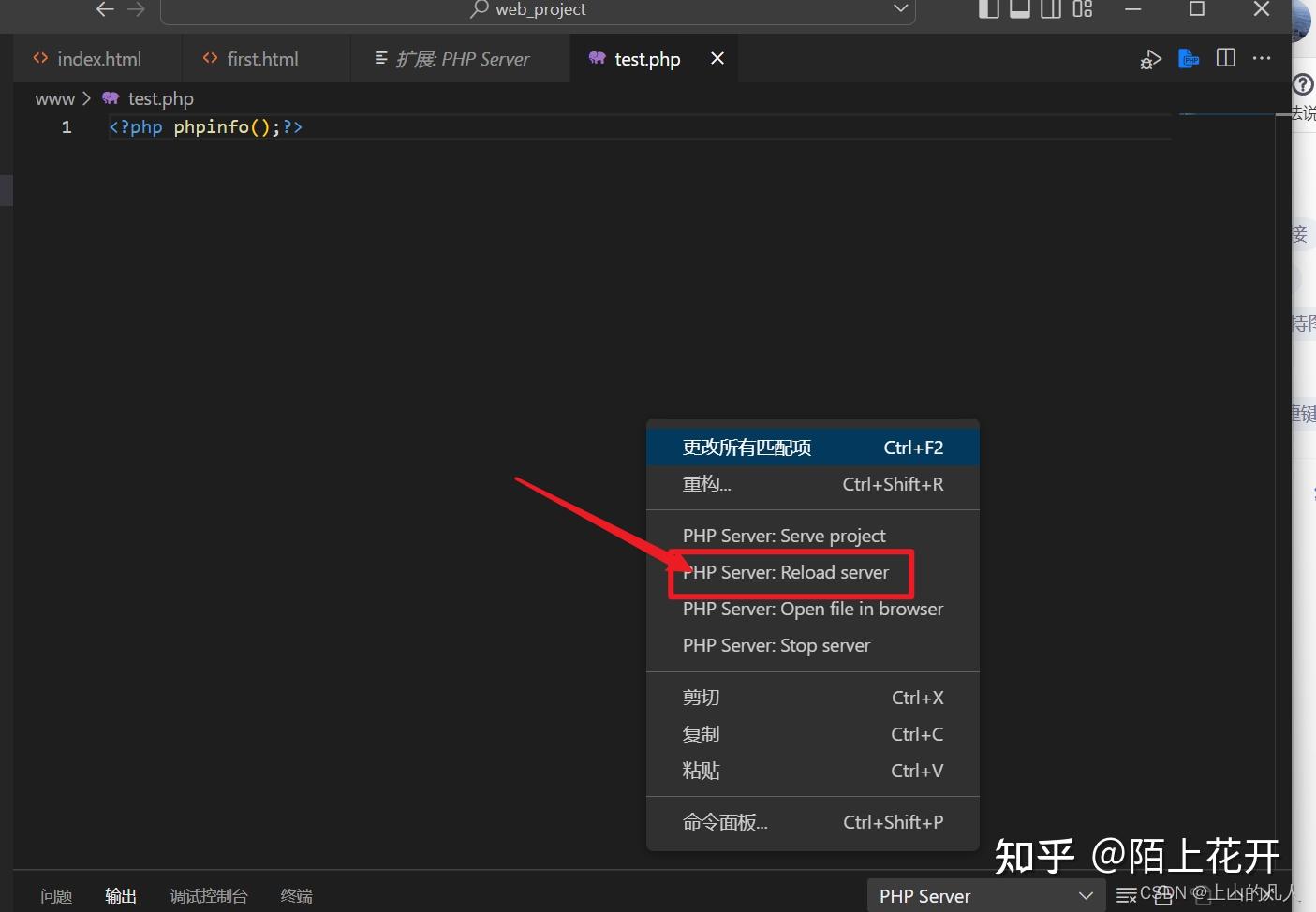Select the Run PHP Server icon
The width and height of the screenshot is (1316, 912).
tap(1189, 58)
